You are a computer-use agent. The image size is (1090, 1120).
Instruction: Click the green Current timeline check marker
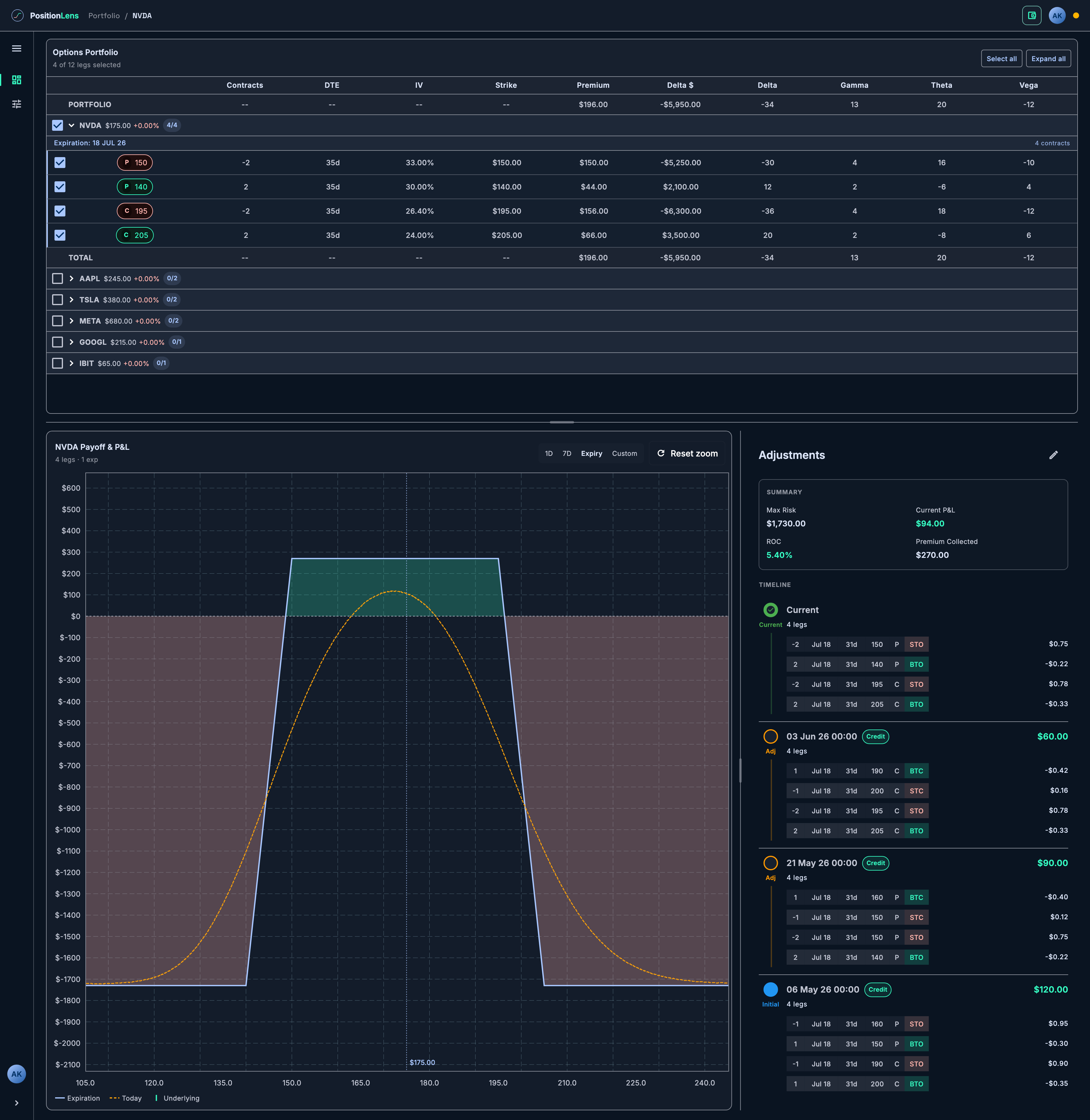coord(771,610)
